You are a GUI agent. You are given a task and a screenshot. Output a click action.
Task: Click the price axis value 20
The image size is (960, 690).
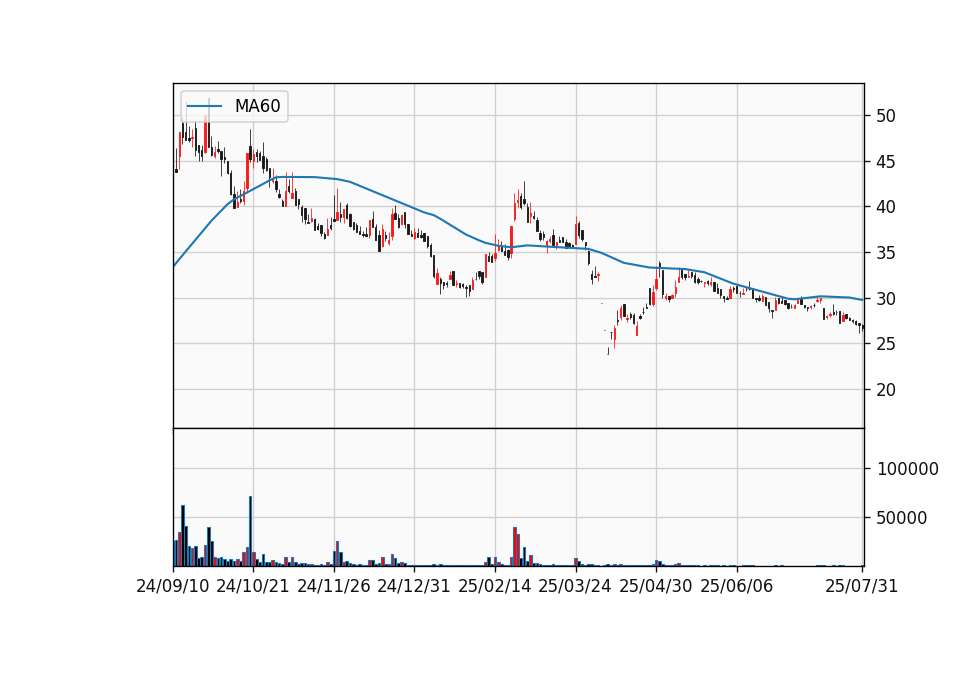[x=885, y=390]
